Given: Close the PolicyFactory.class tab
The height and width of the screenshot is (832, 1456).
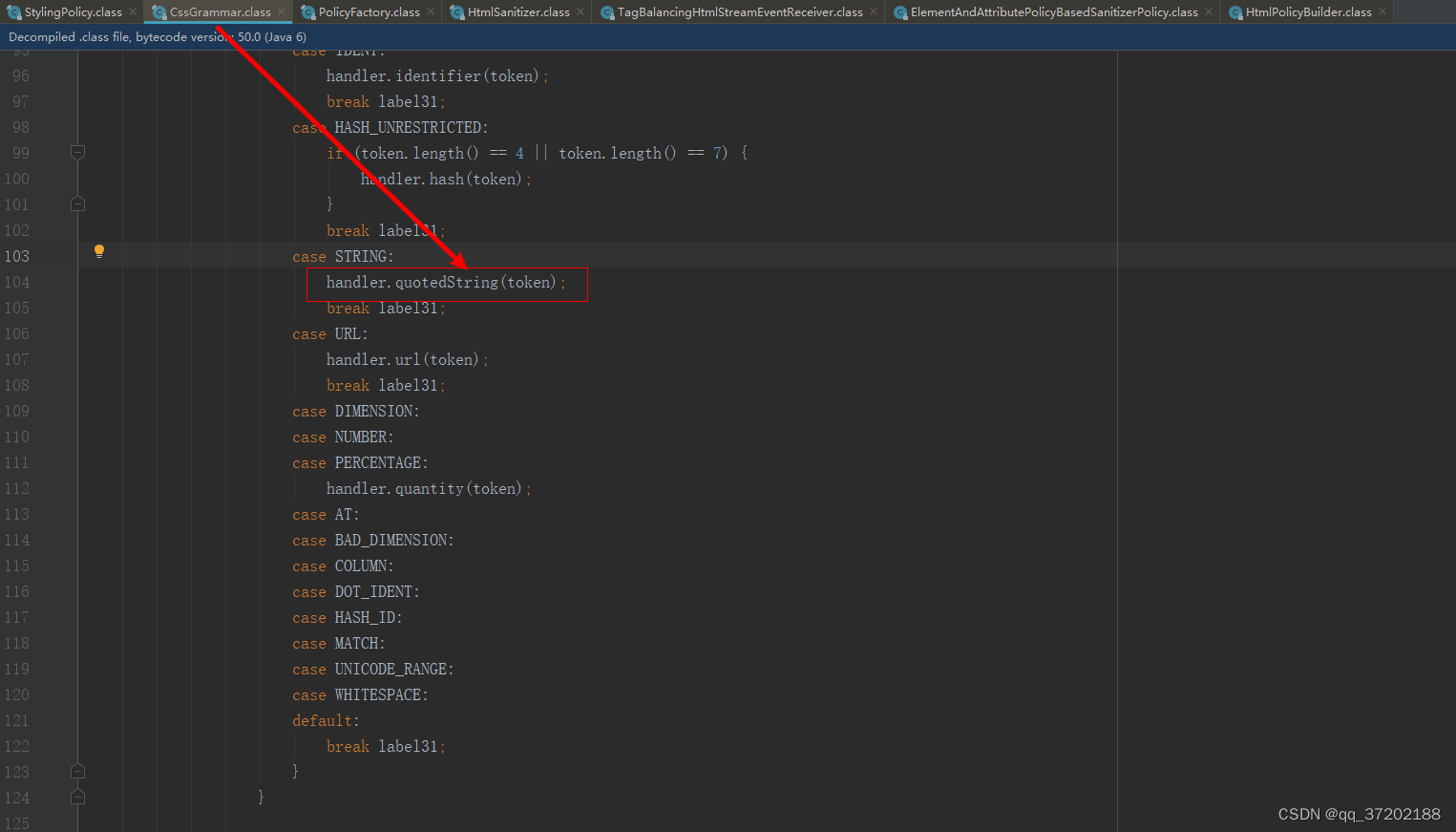Looking at the screenshot, I should pyautogui.click(x=428, y=12).
